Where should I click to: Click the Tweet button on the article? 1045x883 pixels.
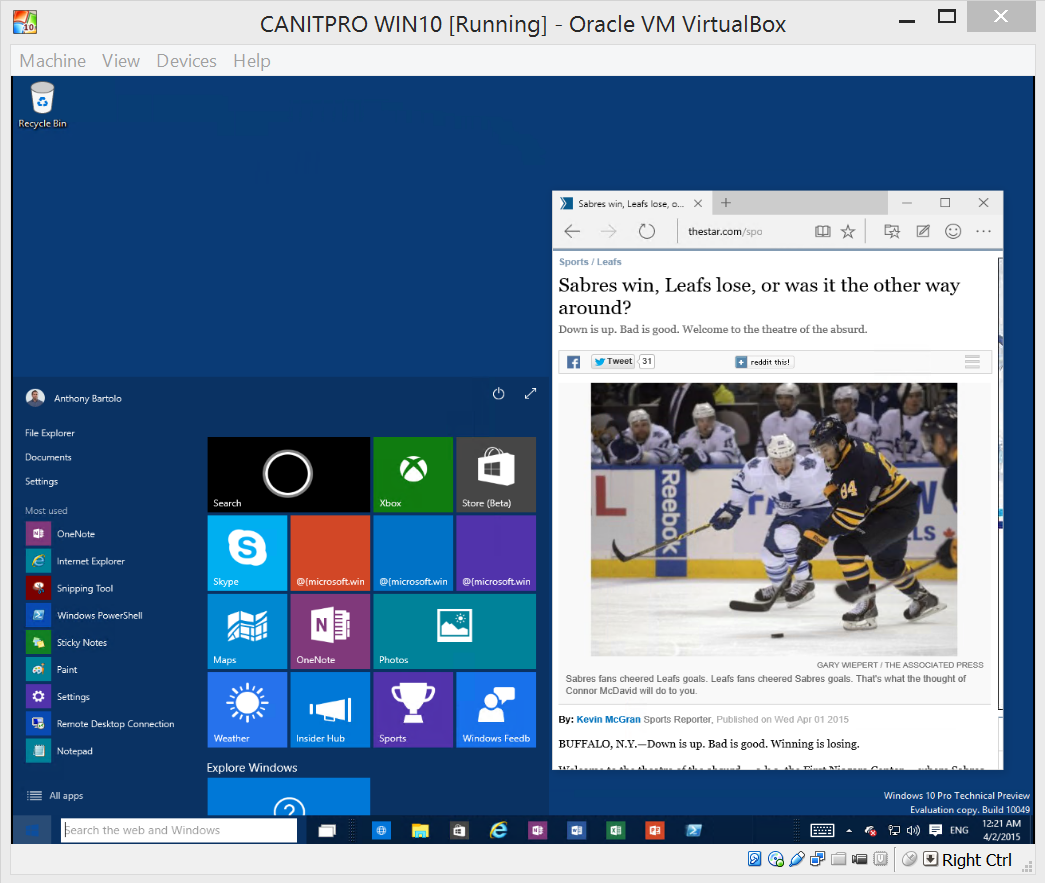tap(612, 362)
